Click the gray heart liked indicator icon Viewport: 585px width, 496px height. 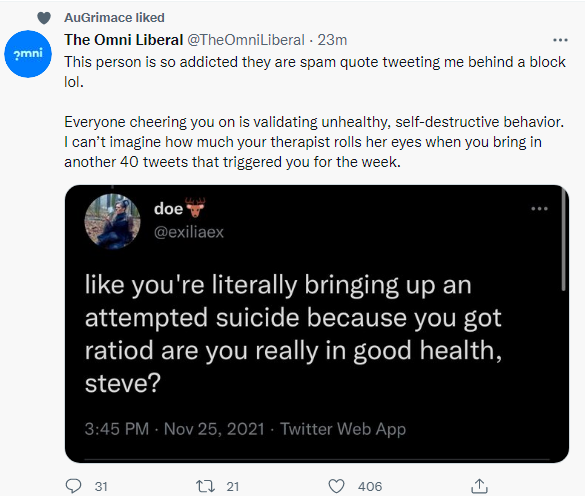click(x=44, y=18)
